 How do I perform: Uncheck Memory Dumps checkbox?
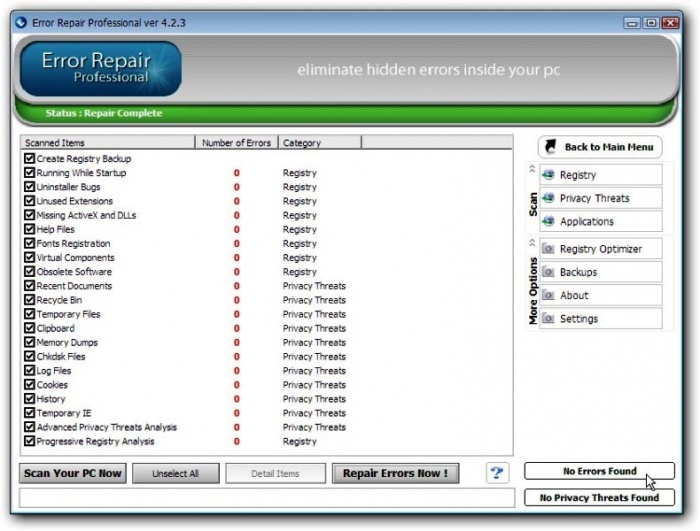pyautogui.click(x=29, y=342)
